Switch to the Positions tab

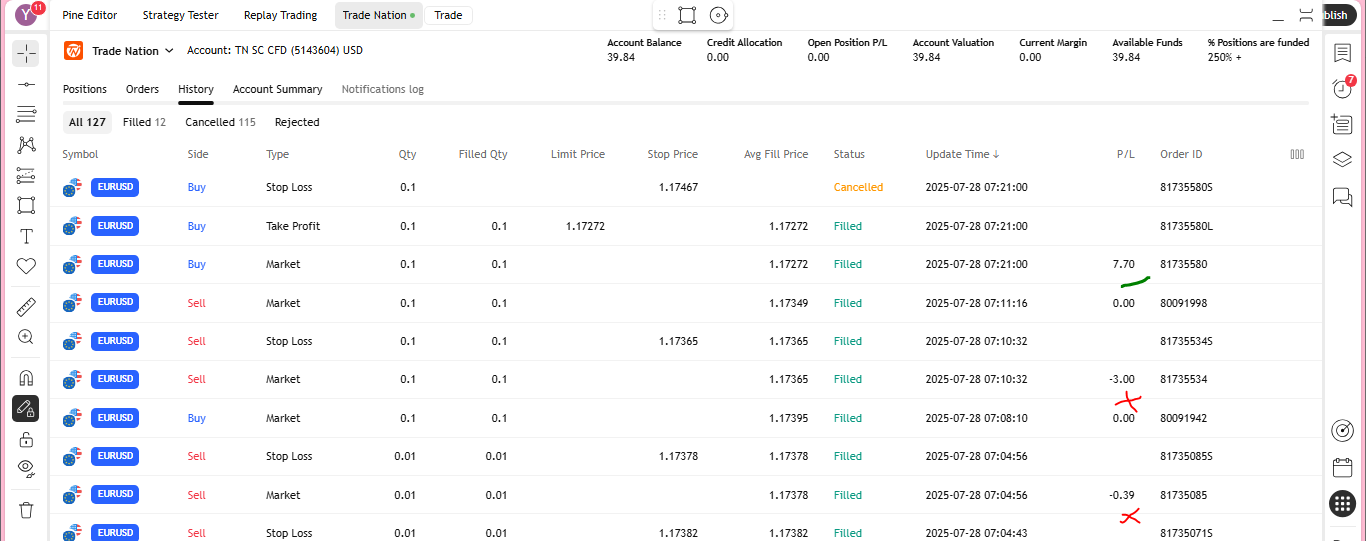coord(85,89)
